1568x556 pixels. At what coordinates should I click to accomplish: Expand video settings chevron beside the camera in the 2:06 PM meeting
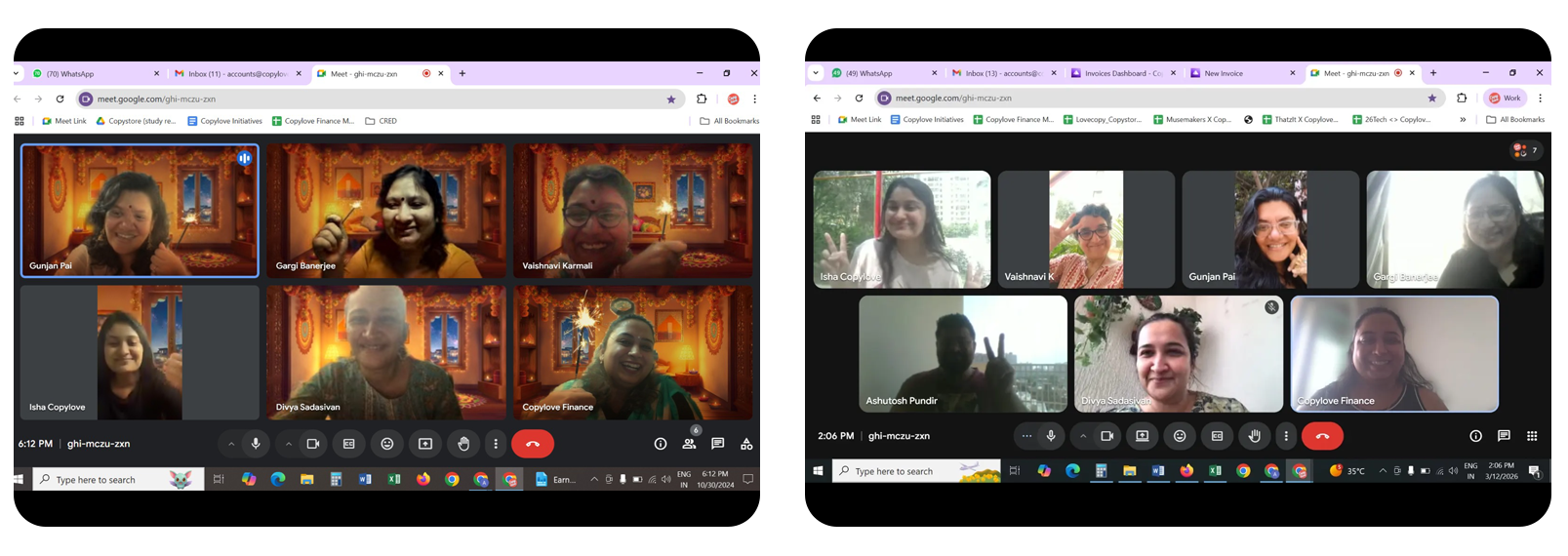pyautogui.click(x=1083, y=436)
